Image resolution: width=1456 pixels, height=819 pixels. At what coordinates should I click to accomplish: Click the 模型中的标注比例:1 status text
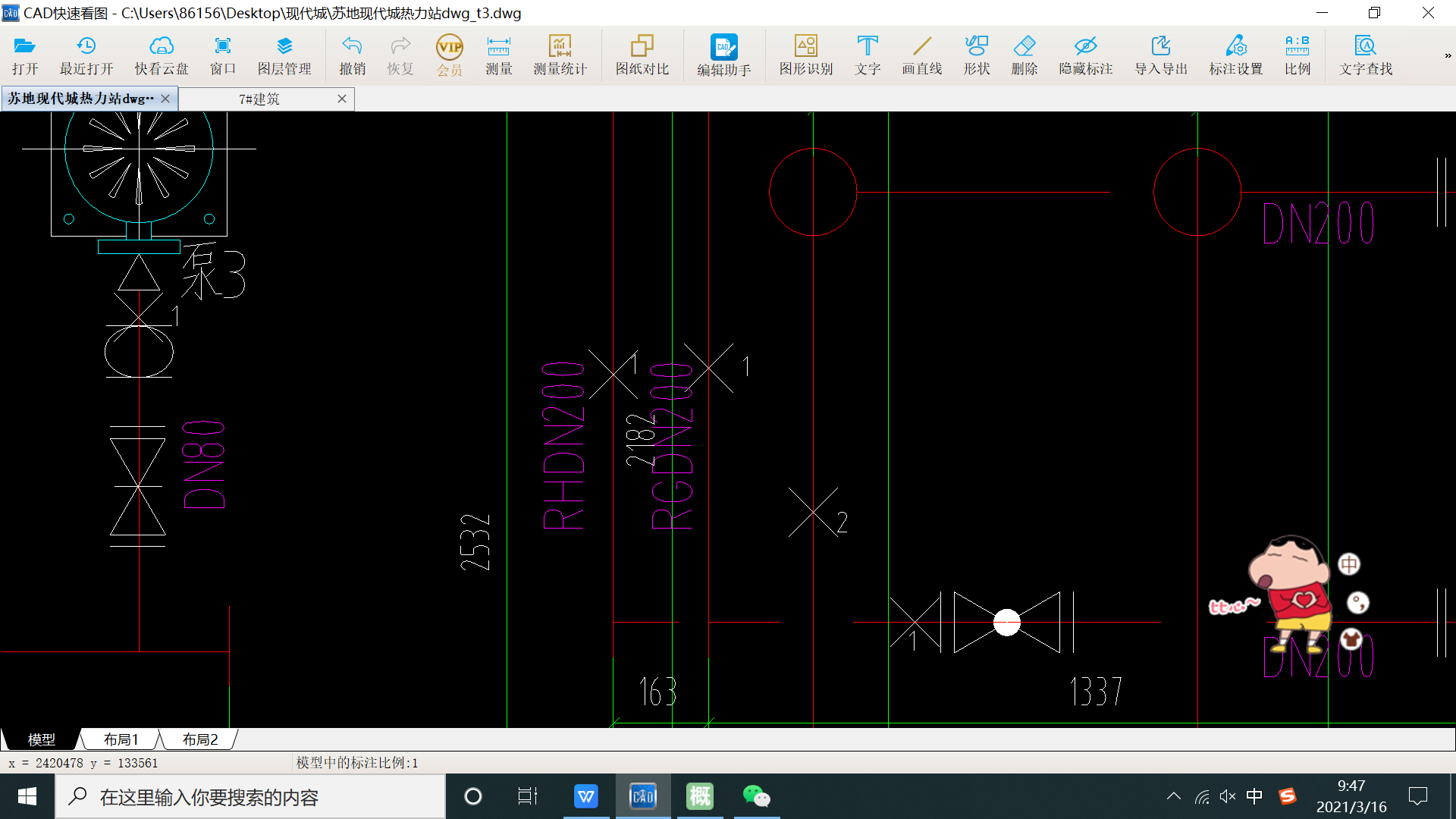357,763
